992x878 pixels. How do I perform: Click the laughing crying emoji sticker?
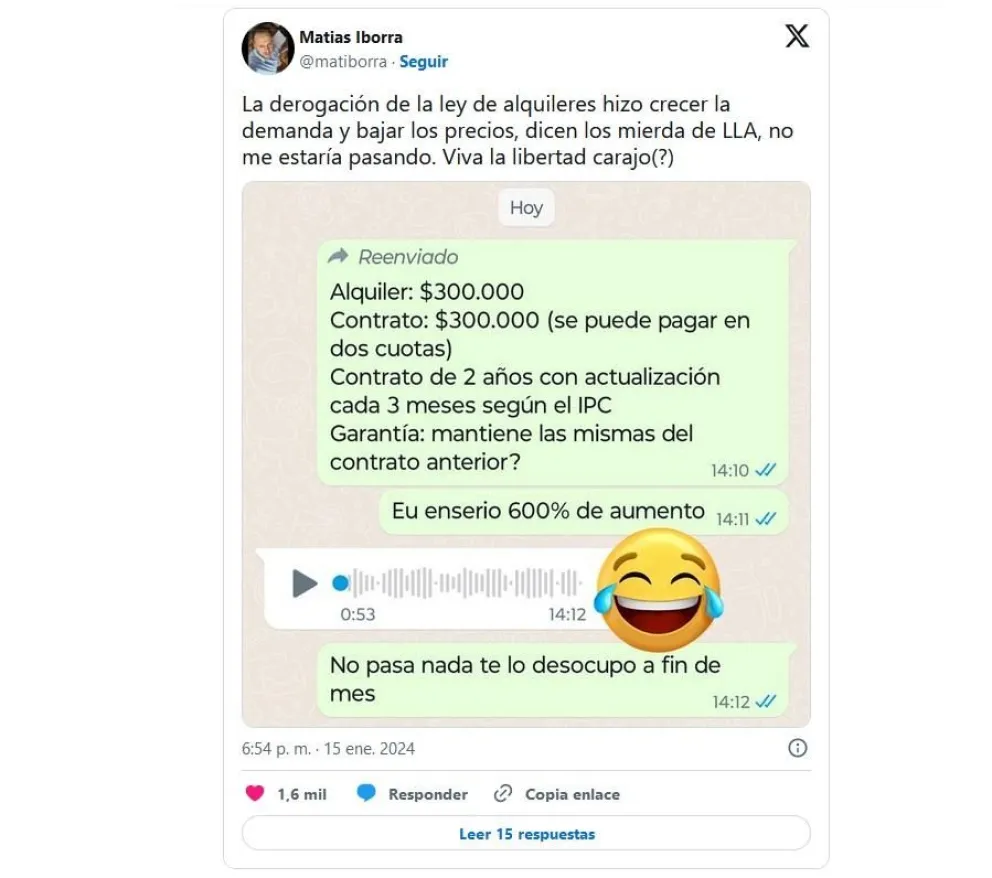pos(659,590)
